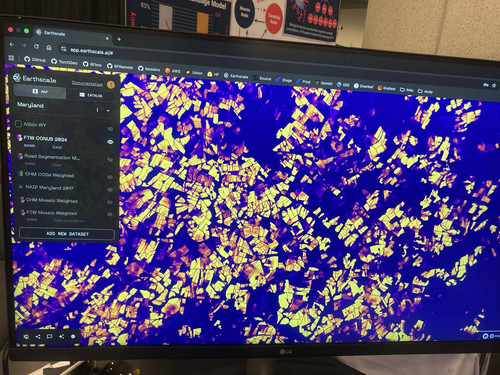Screen dimensions: 500x375
Task: Open the RFlow bookmark
Action: click(x=92, y=64)
